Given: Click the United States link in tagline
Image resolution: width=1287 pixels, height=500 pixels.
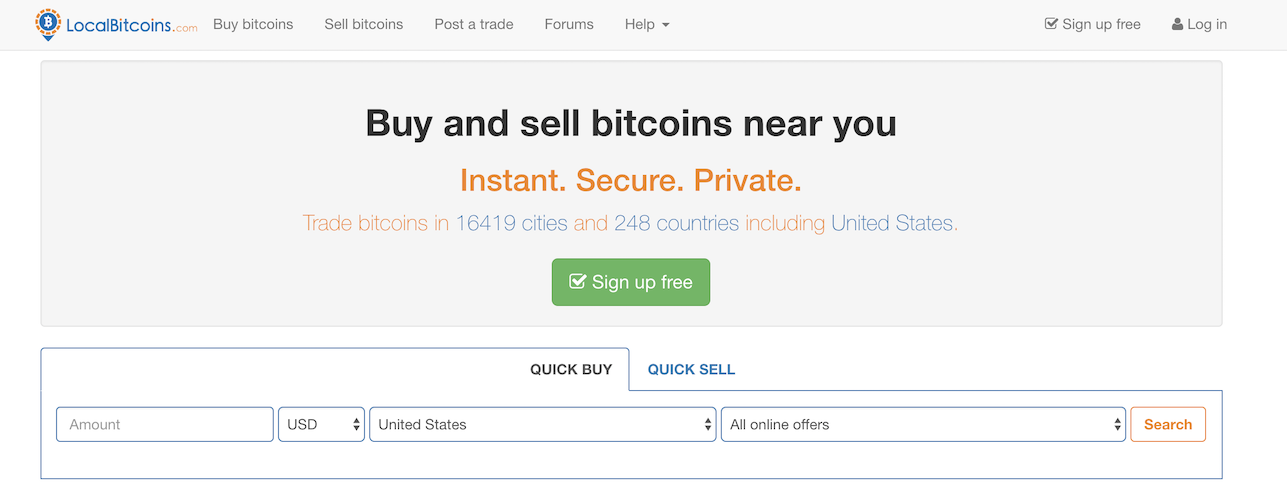Looking at the screenshot, I should (892, 223).
